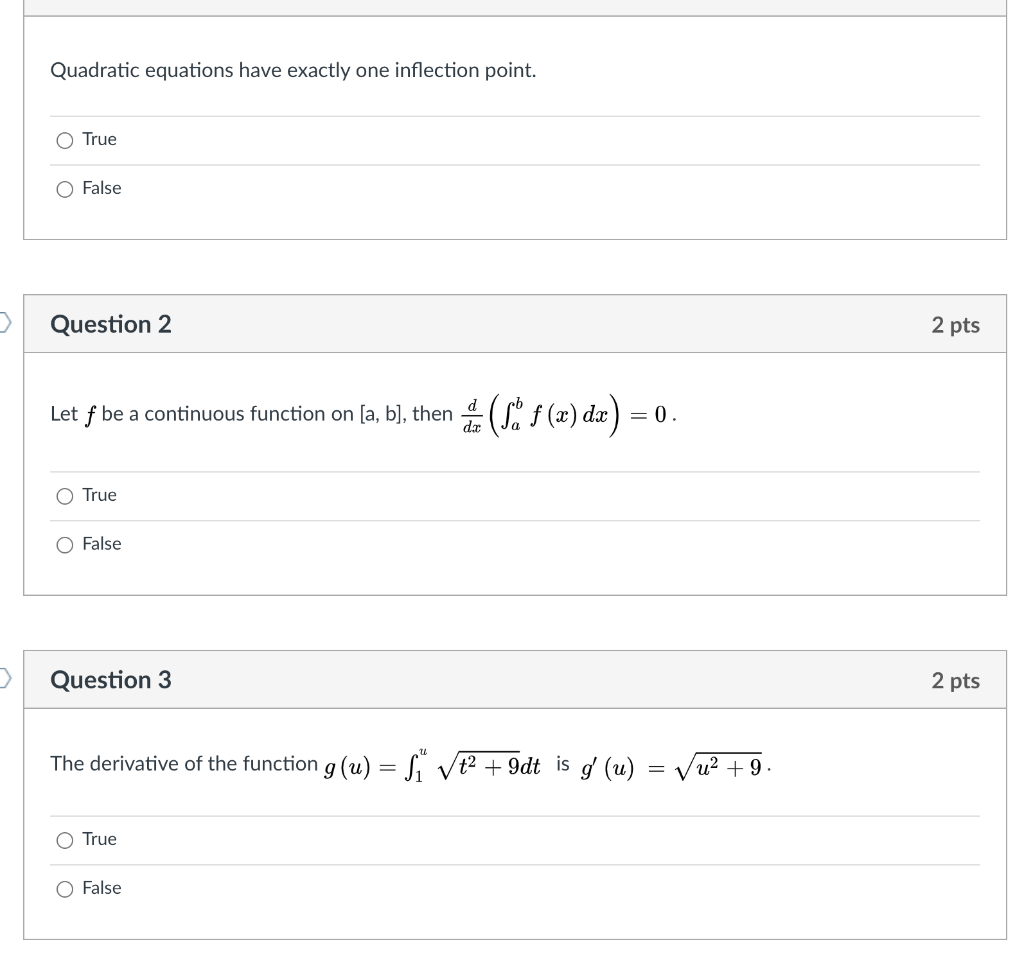Click the Question 2 header bar
This screenshot has width=1024, height=958.
[500, 324]
